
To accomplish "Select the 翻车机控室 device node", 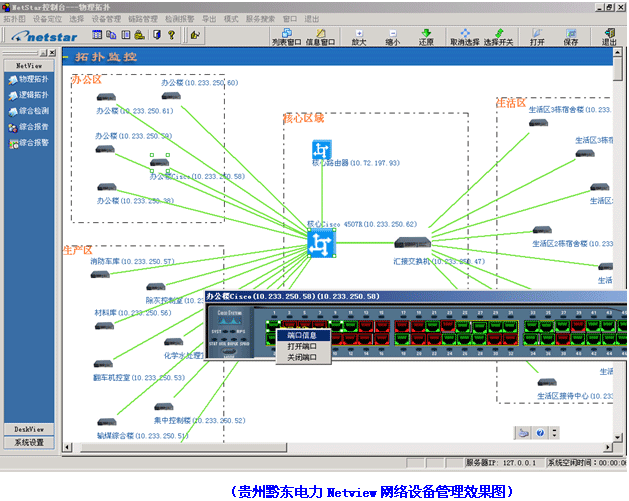I will point(103,364).
